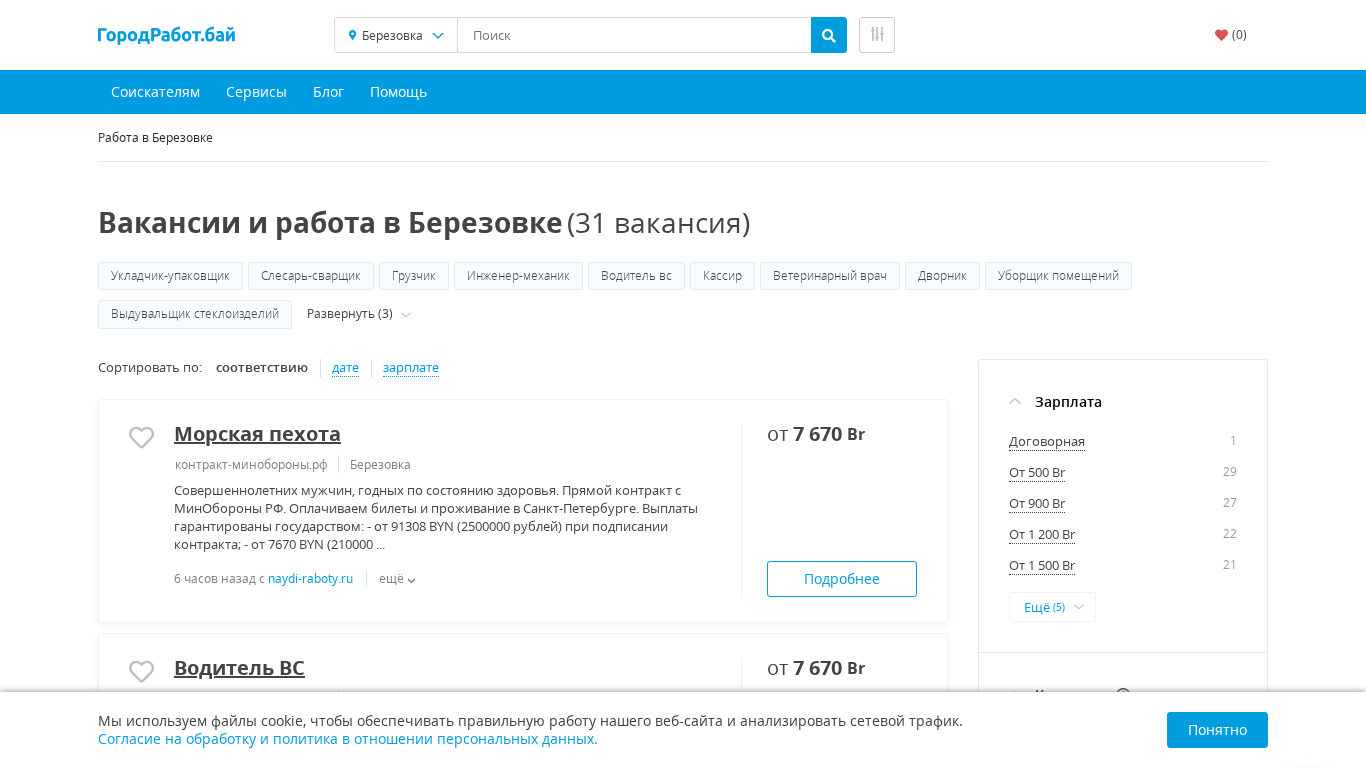Screen dimensions: 1366x768
Task: Filter by tag Выдувальщик стеклоизделий
Action: point(195,314)
